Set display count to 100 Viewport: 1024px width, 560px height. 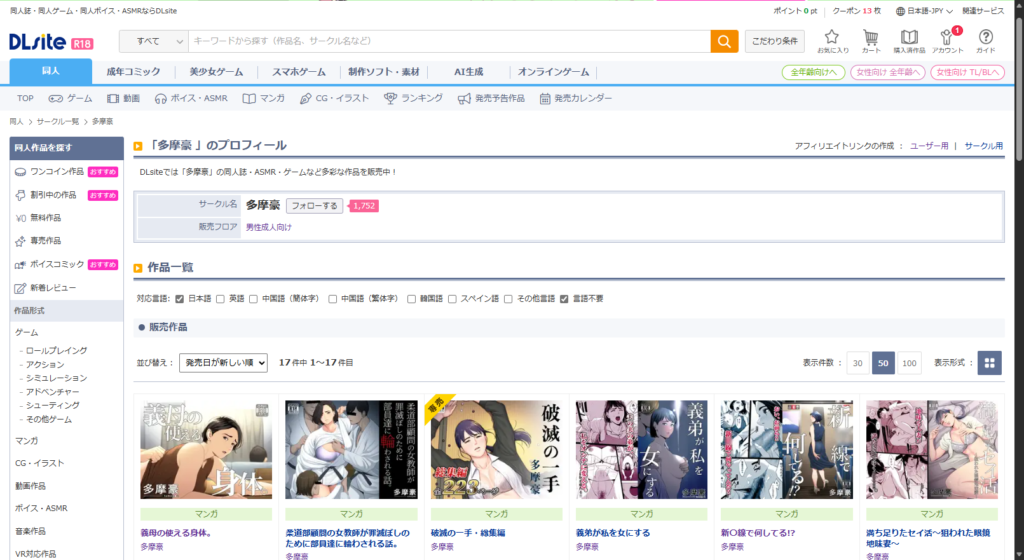point(909,363)
